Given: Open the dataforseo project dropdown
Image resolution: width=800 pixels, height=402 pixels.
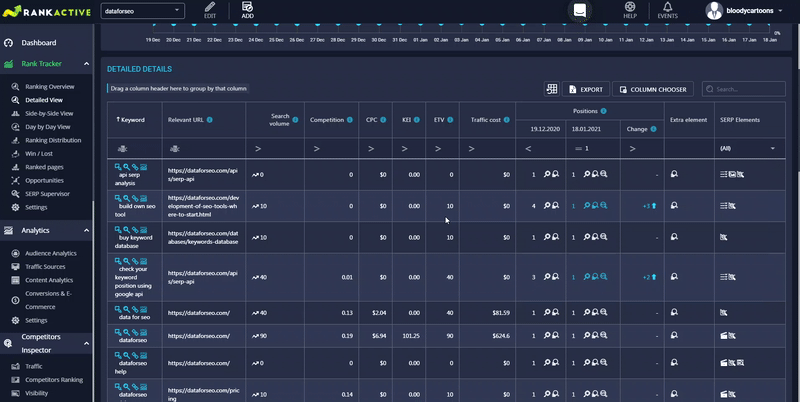Looking at the screenshot, I should [143, 11].
